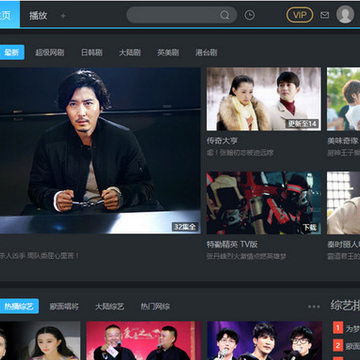Switch to the 播放 tab
This screenshot has height=360, width=360.
coord(38,16)
